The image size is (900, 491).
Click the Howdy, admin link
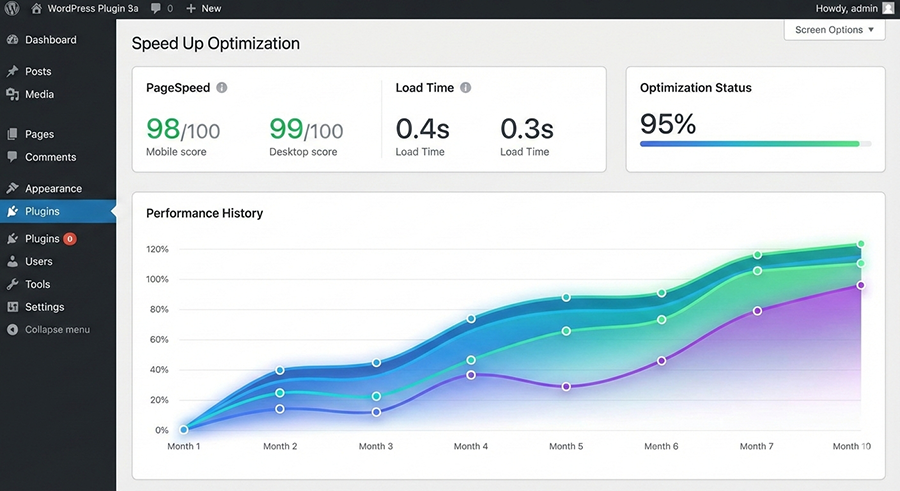tap(847, 8)
